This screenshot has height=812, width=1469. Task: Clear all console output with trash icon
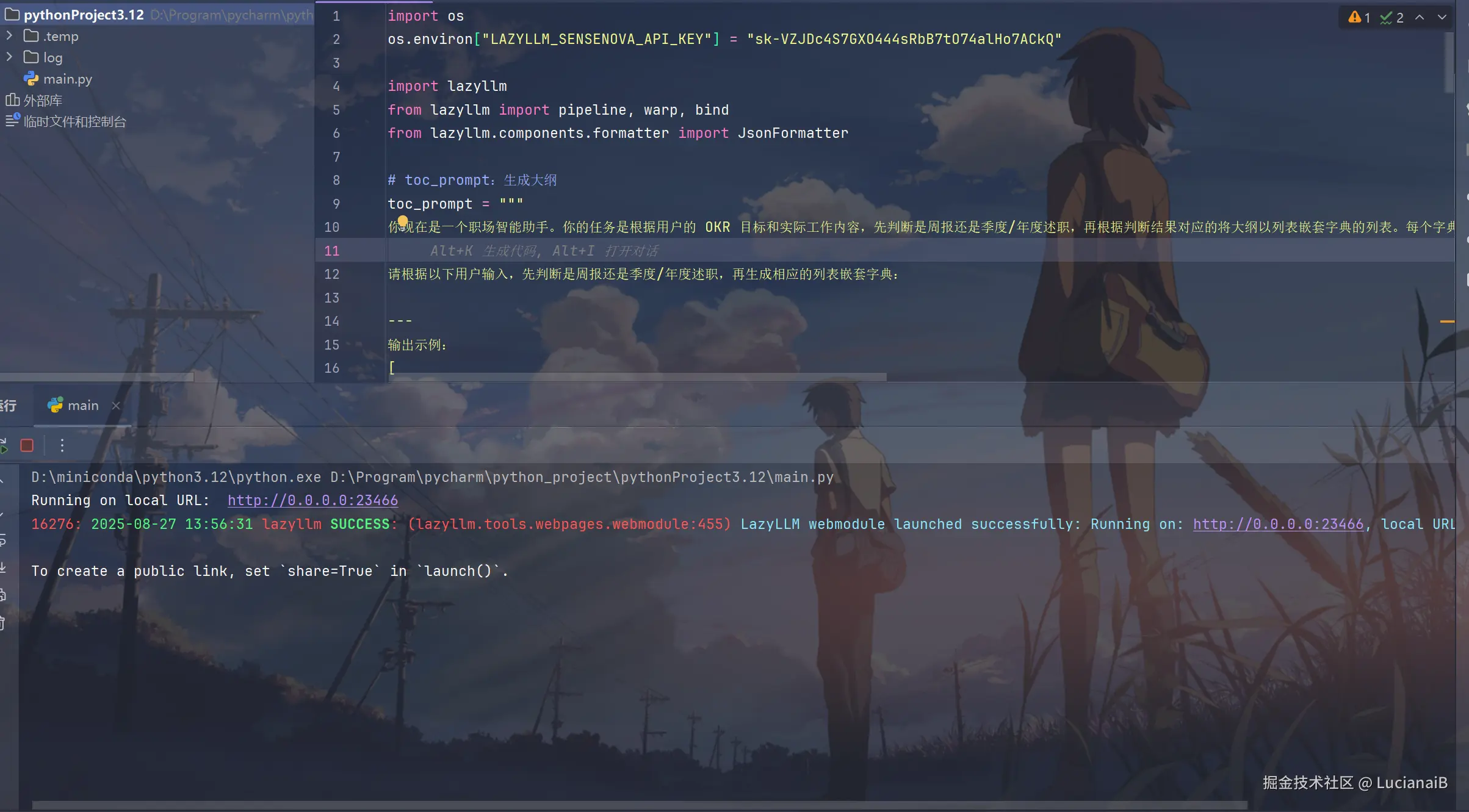3,623
